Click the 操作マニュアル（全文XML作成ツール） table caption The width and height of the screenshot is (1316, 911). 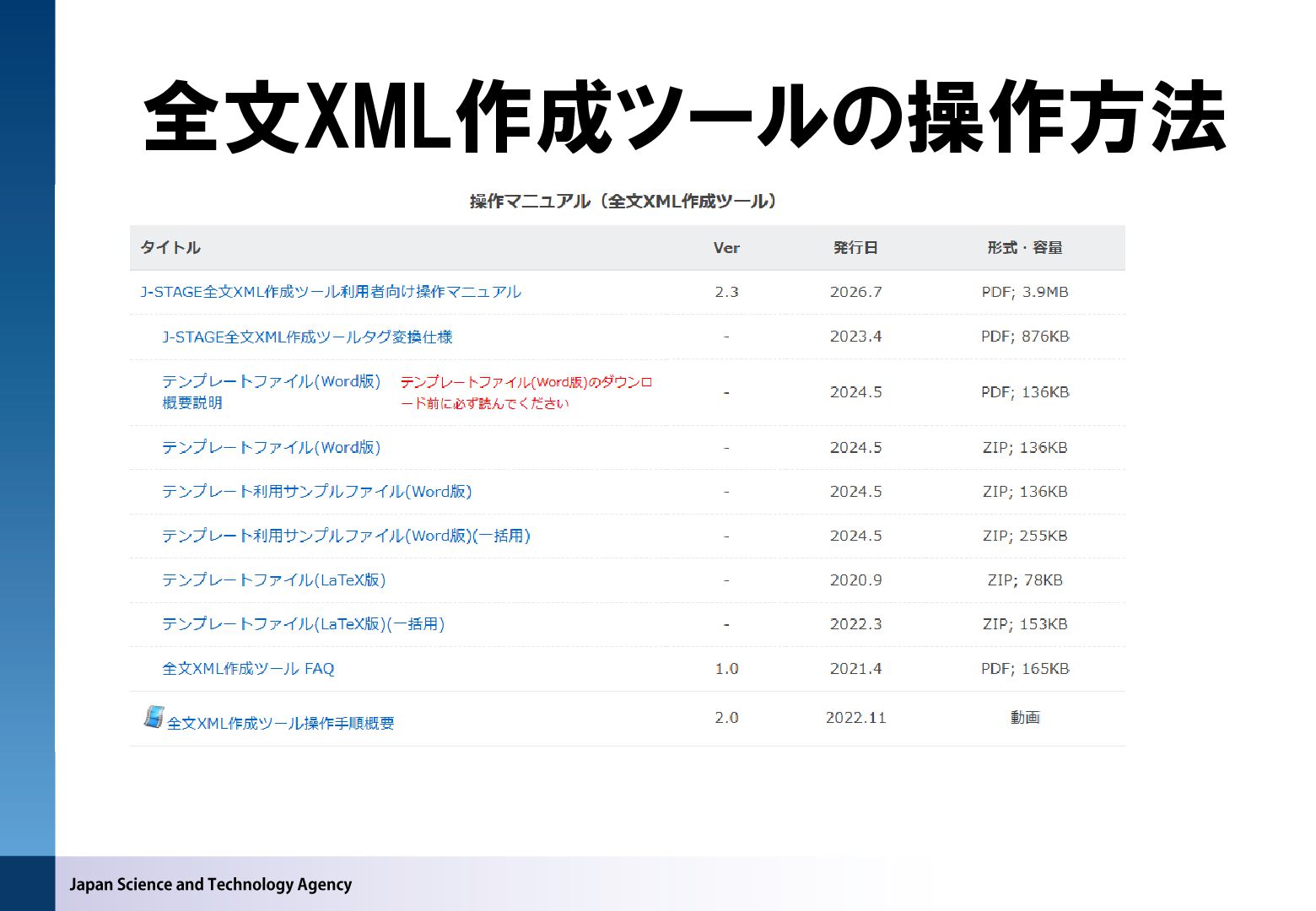623,201
